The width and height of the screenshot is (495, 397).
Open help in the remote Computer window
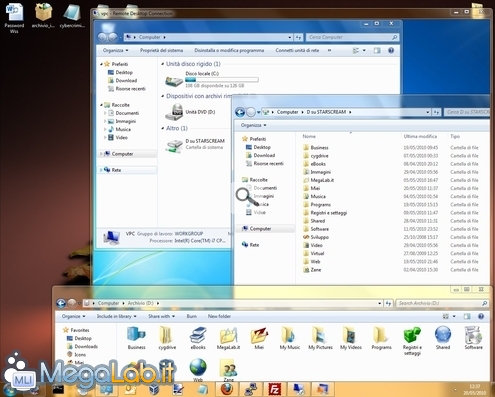click(391, 50)
